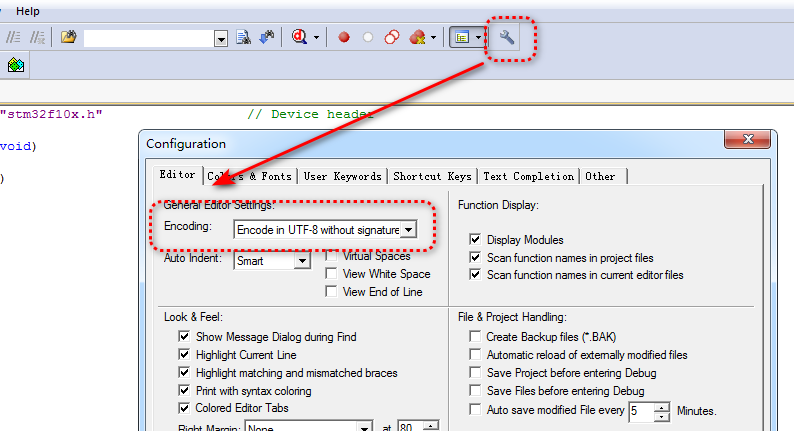Image resolution: width=794 pixels, height=431 pixels.
Task: Click the auto save Minutes value field
Action: click(642, 411)
